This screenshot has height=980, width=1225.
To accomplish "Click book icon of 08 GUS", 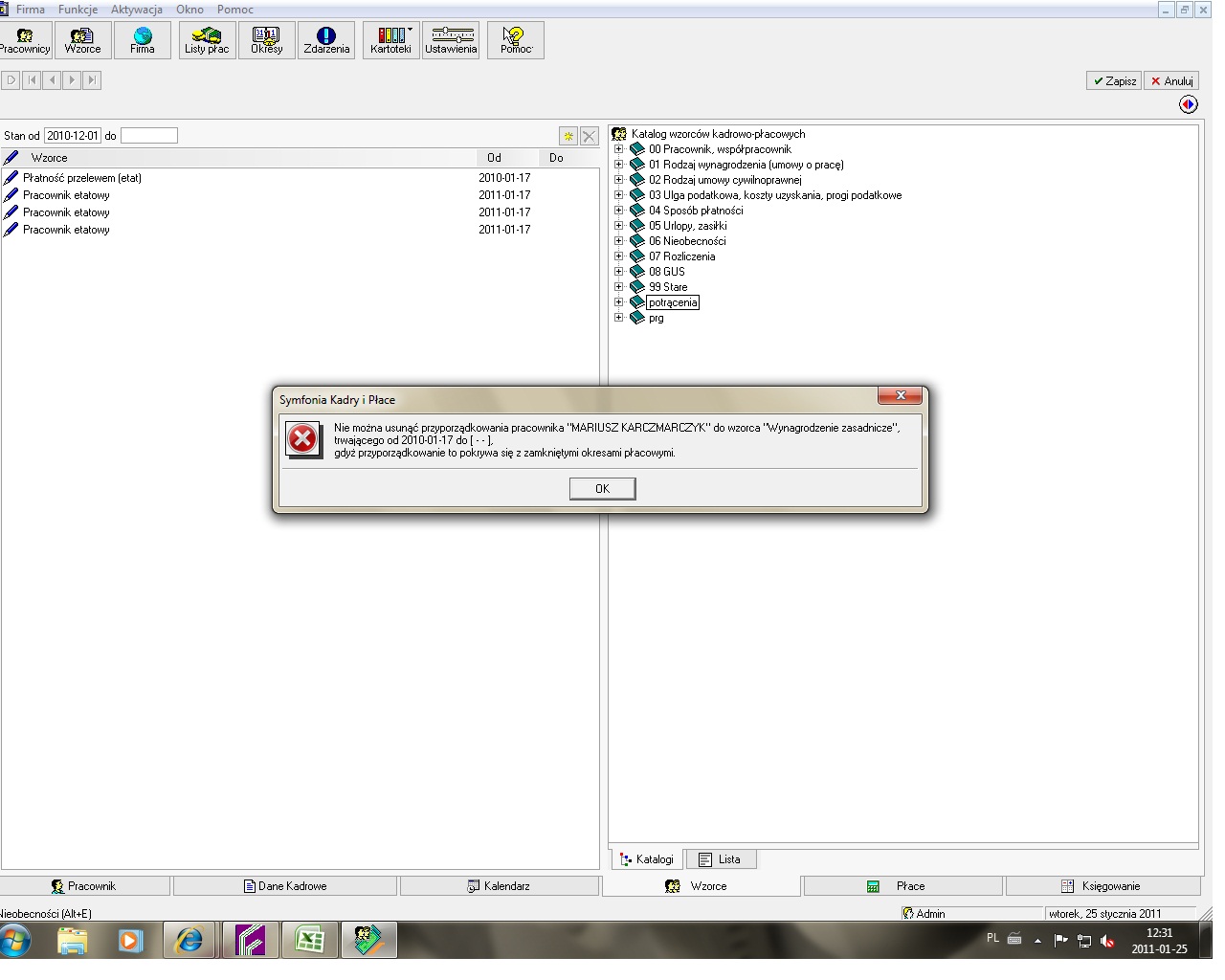I will (637, 272).
